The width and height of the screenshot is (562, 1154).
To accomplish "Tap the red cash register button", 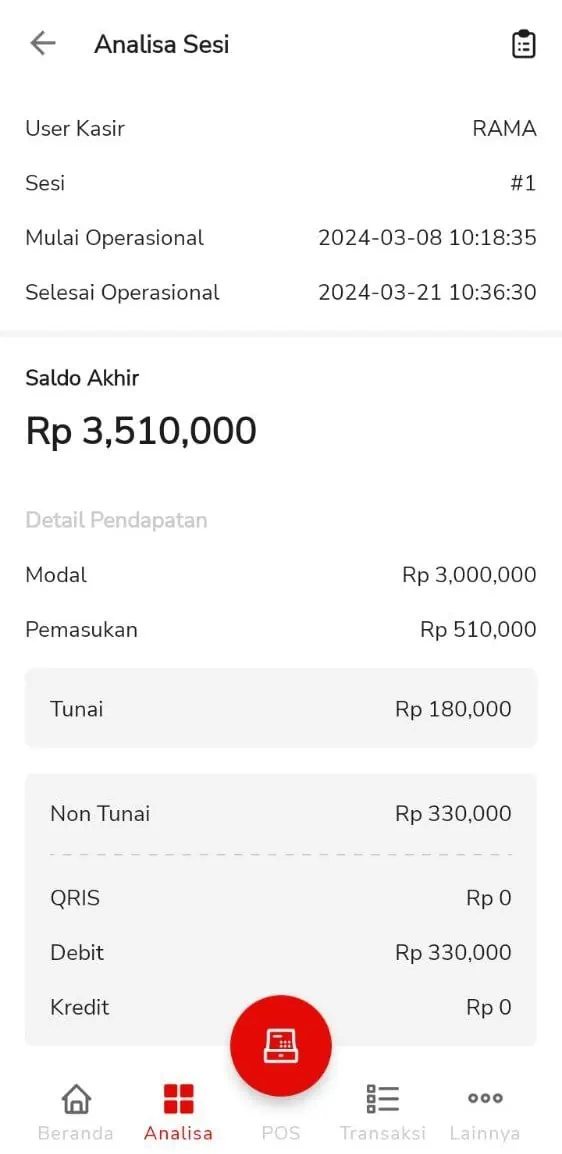I will 281,1045.
